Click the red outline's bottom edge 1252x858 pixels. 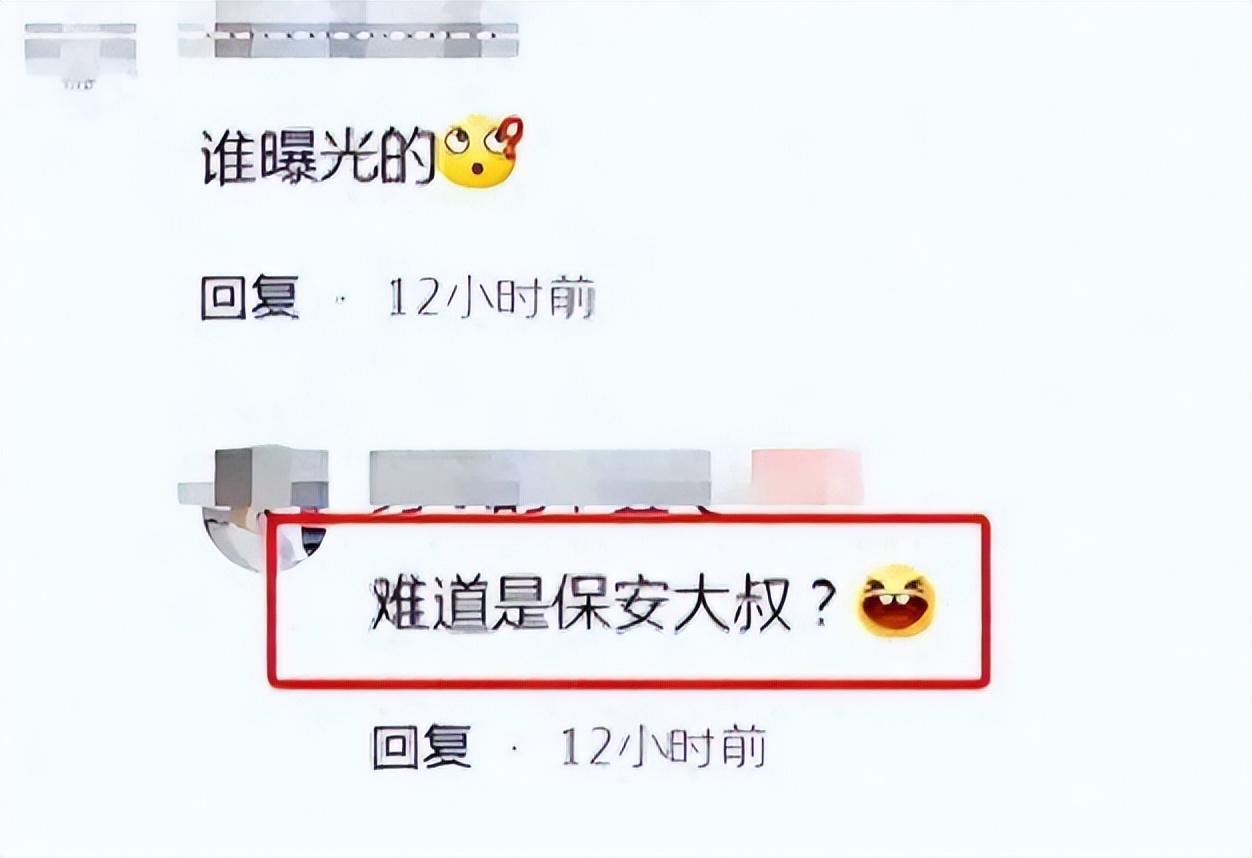(628, 683)
